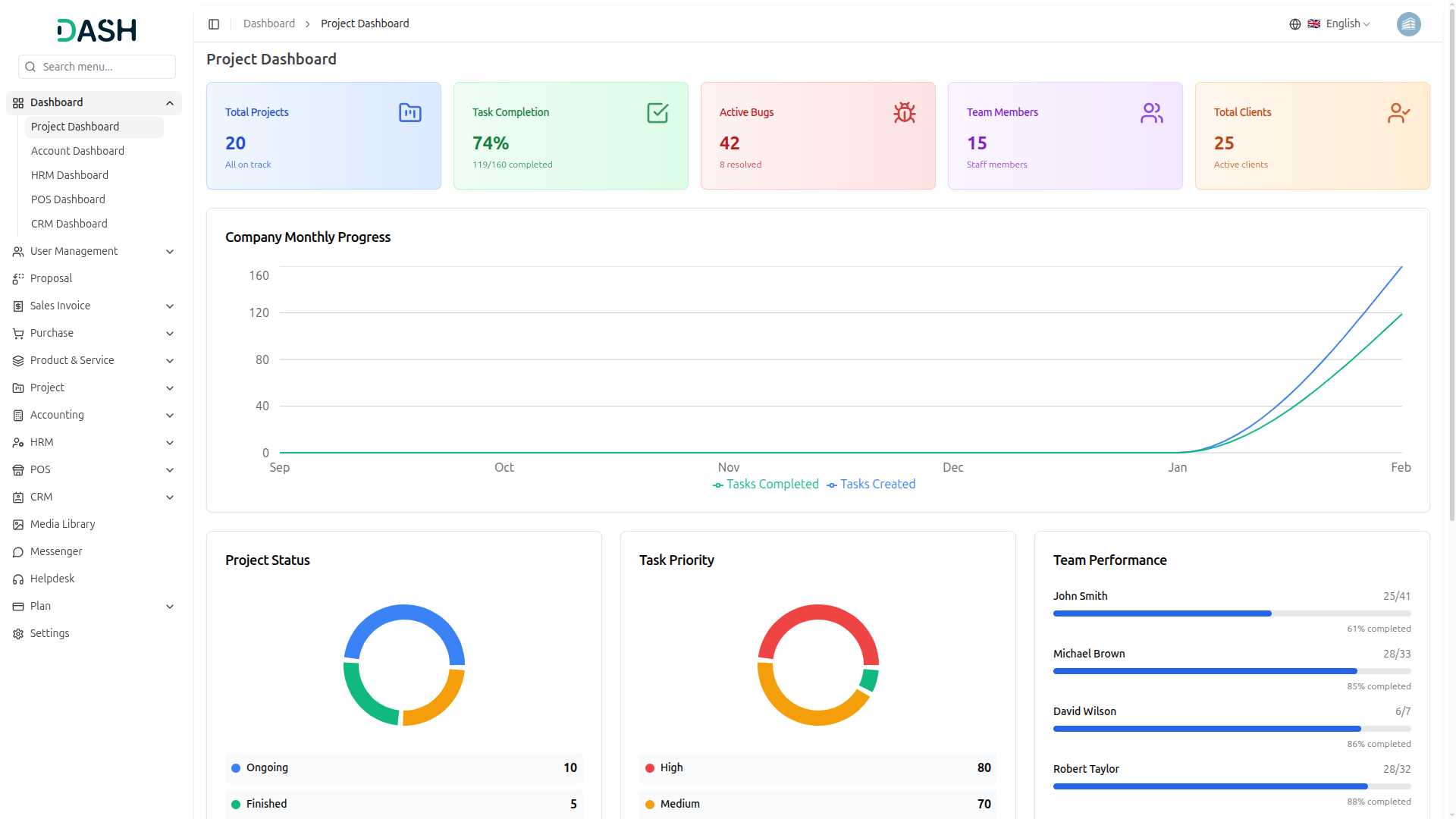
Task: Open the English language dropdown
Action: pyautogui.click(x=1338, y=24)
